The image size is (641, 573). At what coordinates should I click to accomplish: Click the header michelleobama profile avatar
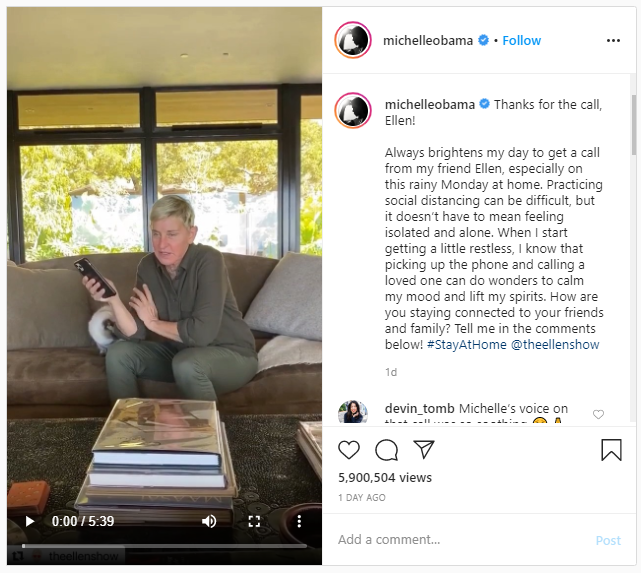tap(353, 40)
